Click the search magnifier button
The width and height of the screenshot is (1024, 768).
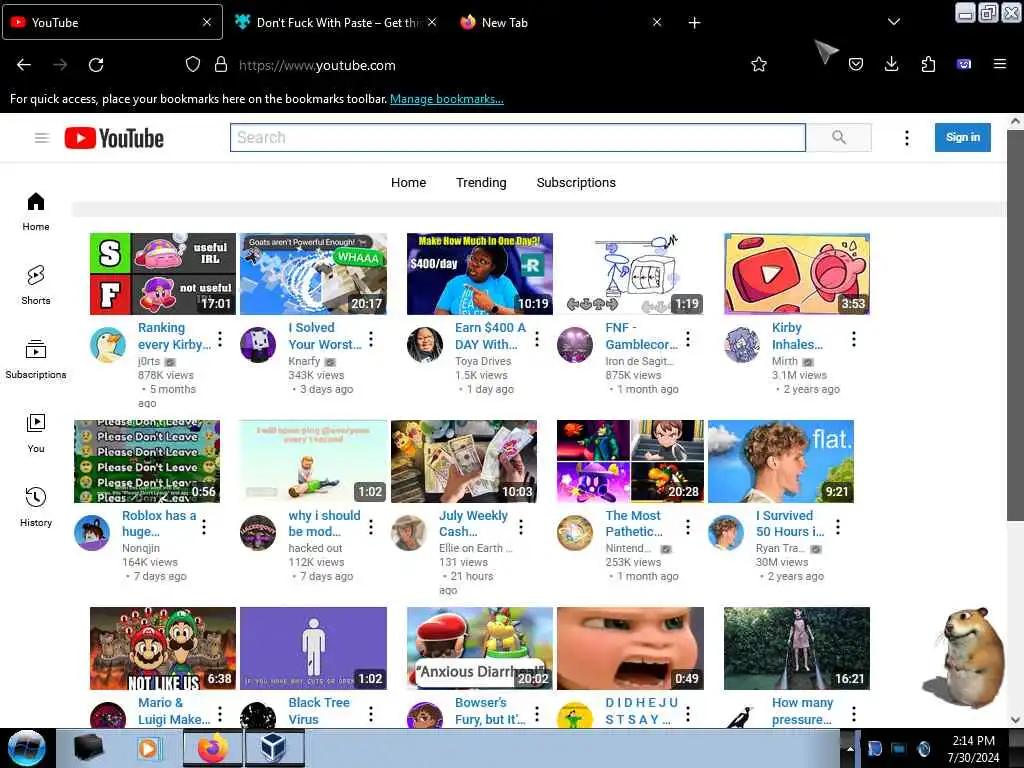click(x=839, y=137)
